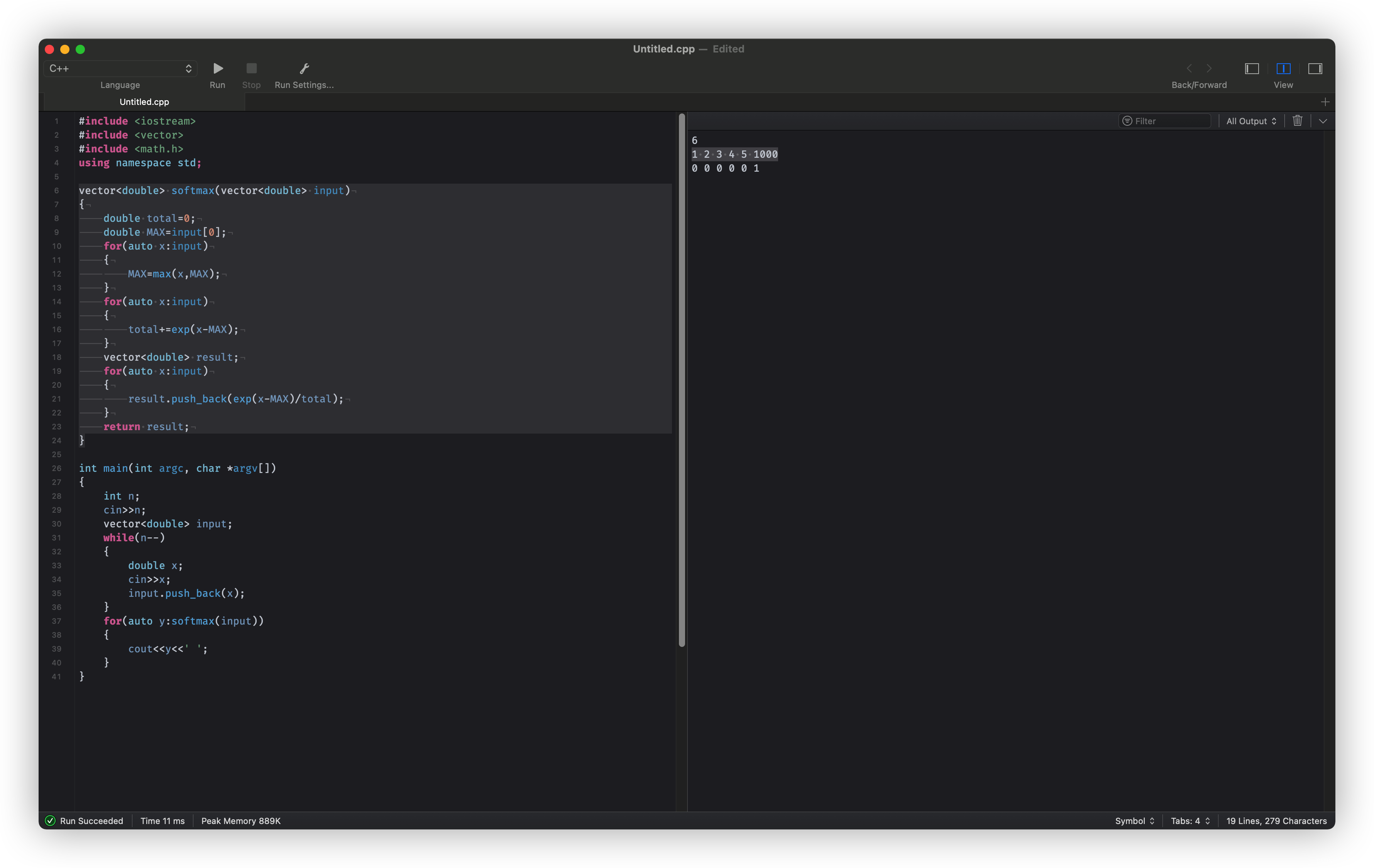Navigate forward with right chevron
The height and width of the screenshot is (868, 1374).
coord(1209,68)
